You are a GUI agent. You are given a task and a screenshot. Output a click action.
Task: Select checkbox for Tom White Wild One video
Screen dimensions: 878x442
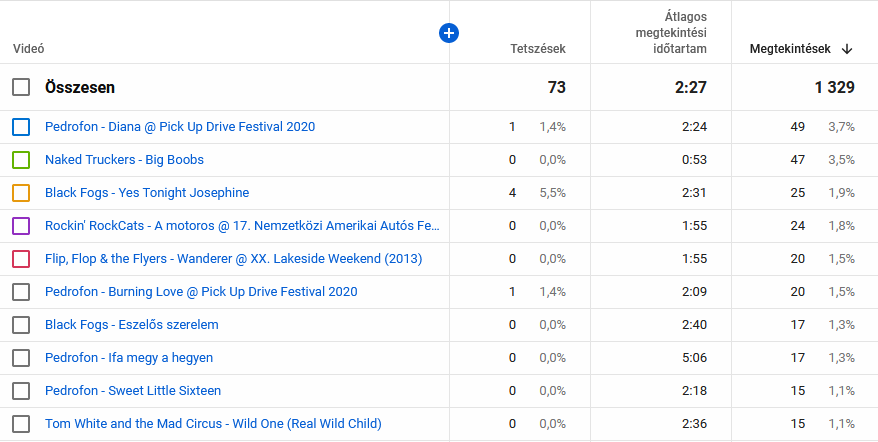(21, 424)
